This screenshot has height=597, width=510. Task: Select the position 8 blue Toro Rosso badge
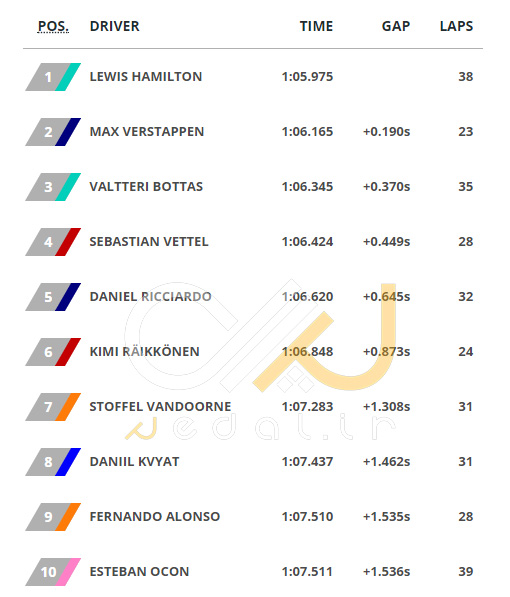pos(53,462)
